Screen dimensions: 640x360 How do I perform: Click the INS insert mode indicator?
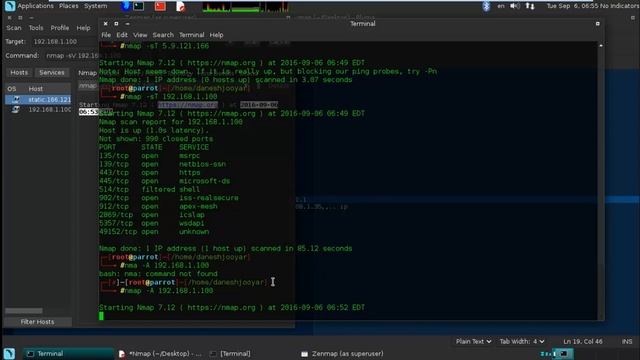(x=627, y=341)
